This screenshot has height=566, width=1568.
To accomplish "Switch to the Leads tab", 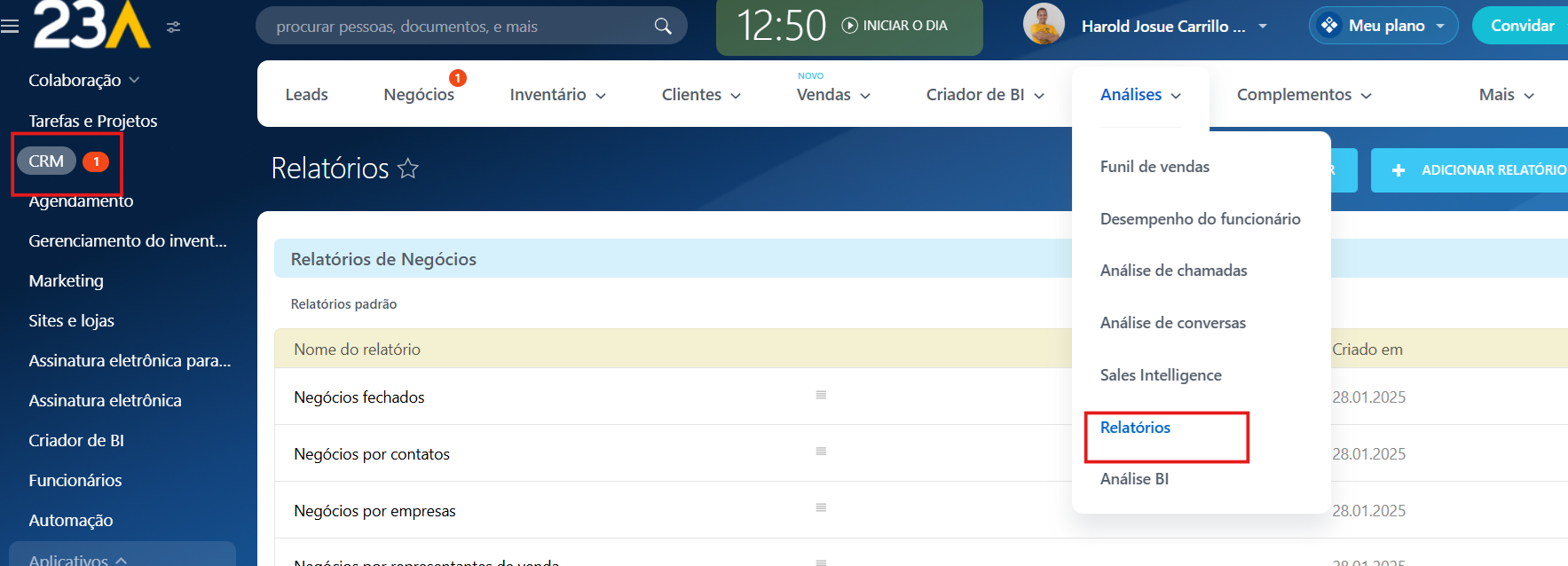I will click(306, 95).
